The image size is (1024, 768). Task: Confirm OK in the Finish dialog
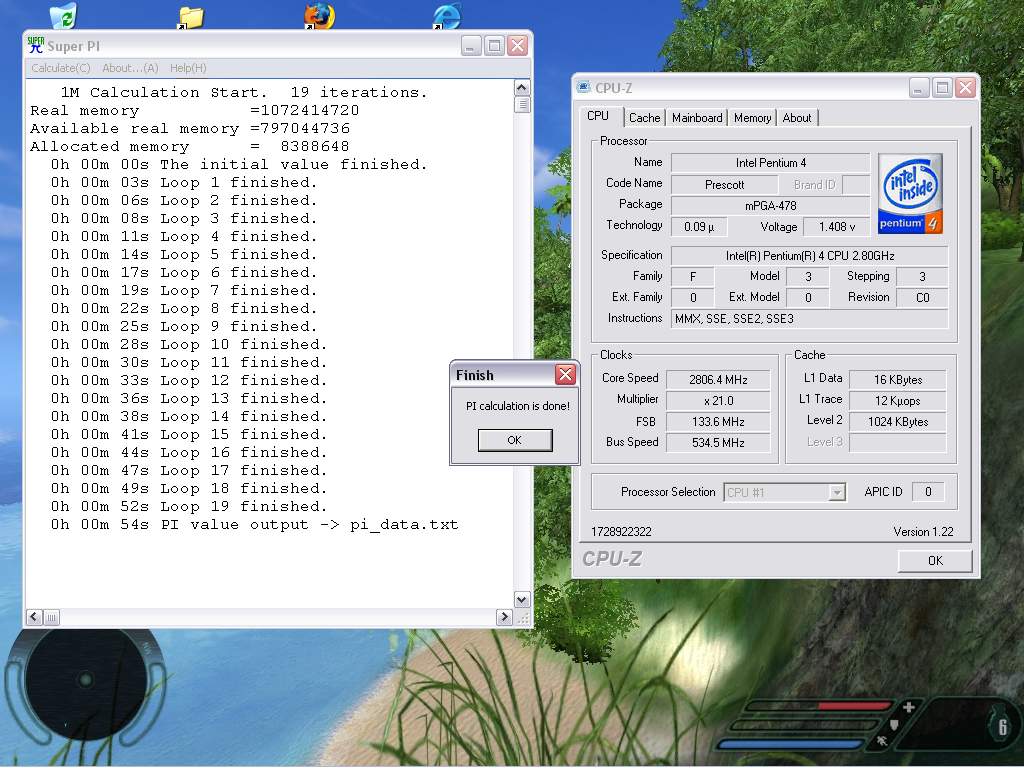515,440
